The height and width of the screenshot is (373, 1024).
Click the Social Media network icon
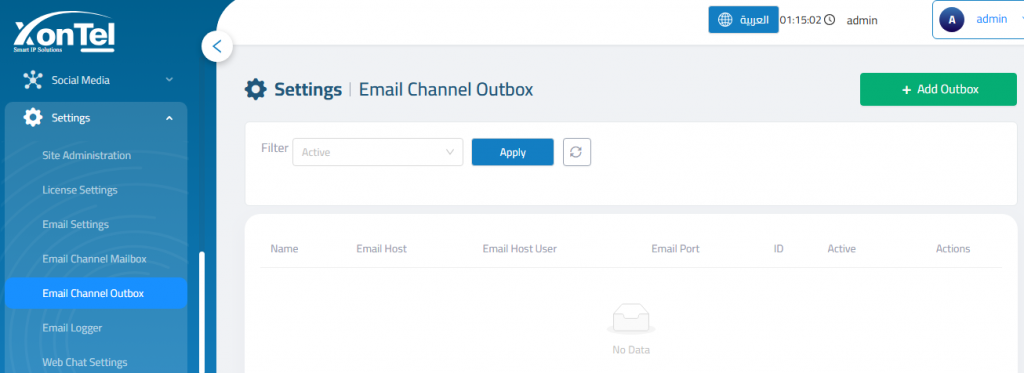click(x=32, y=80)
